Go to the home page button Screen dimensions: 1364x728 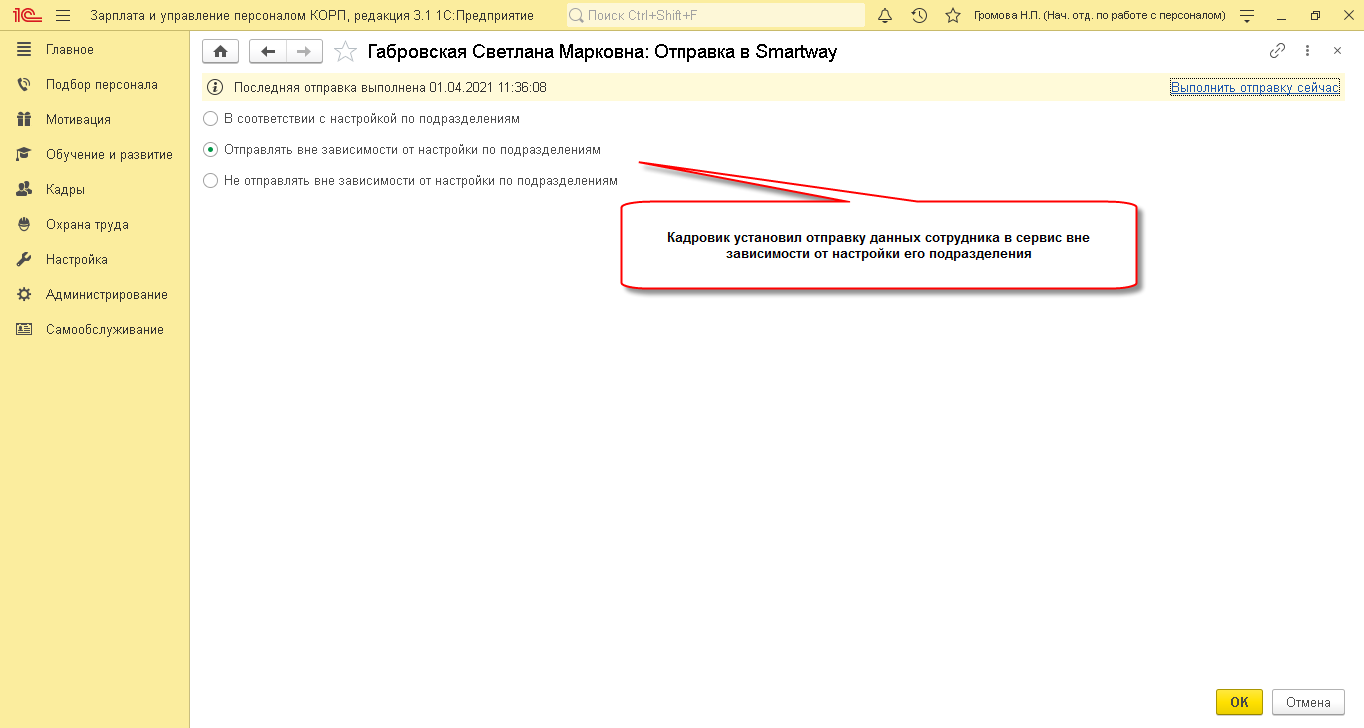pos(220,52)
